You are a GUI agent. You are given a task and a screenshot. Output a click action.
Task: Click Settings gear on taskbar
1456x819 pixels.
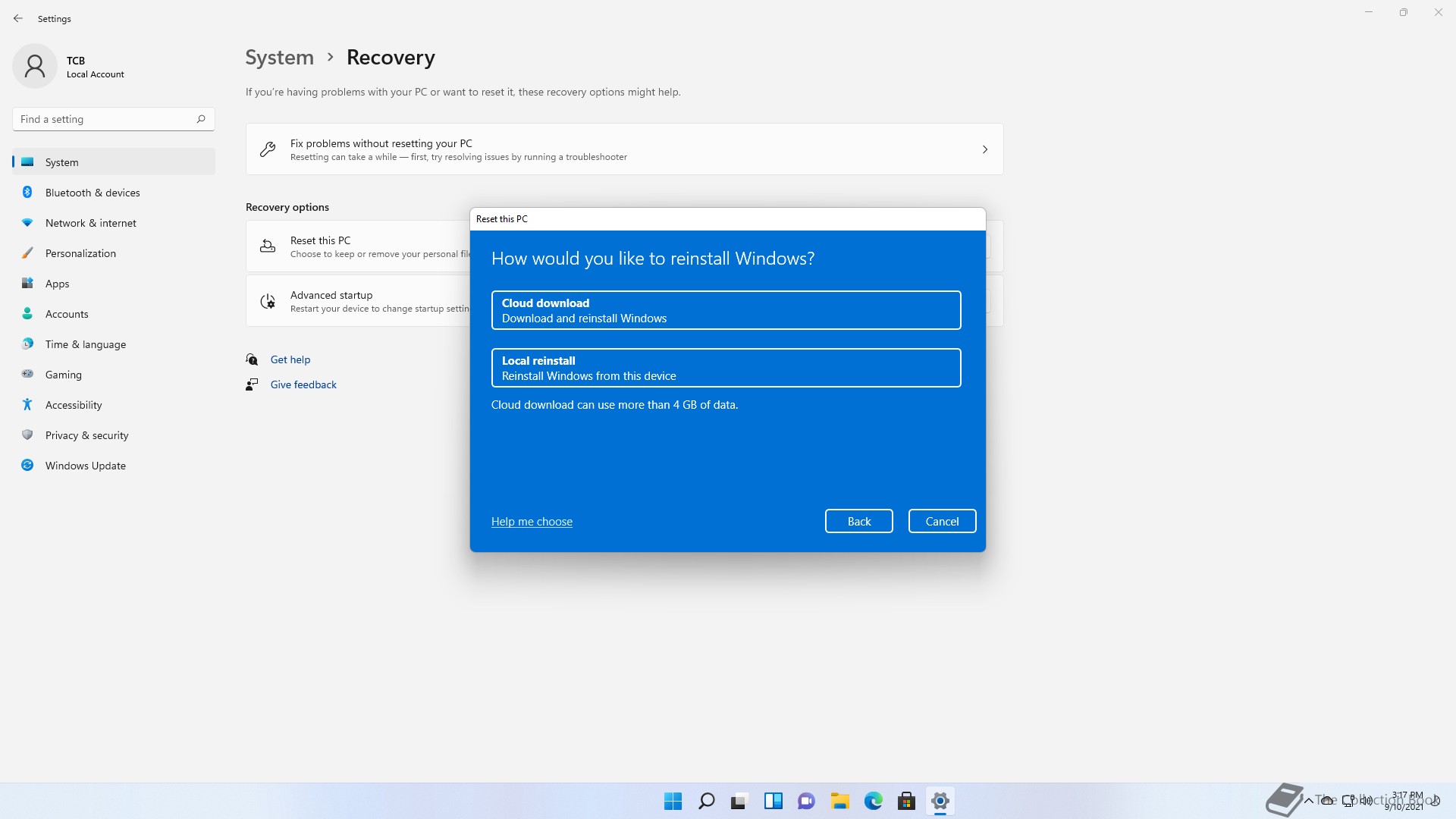point(940,801)
